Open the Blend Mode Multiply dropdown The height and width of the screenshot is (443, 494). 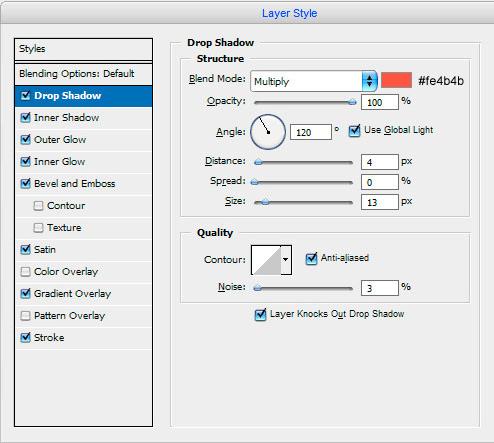tap(314, 81)
